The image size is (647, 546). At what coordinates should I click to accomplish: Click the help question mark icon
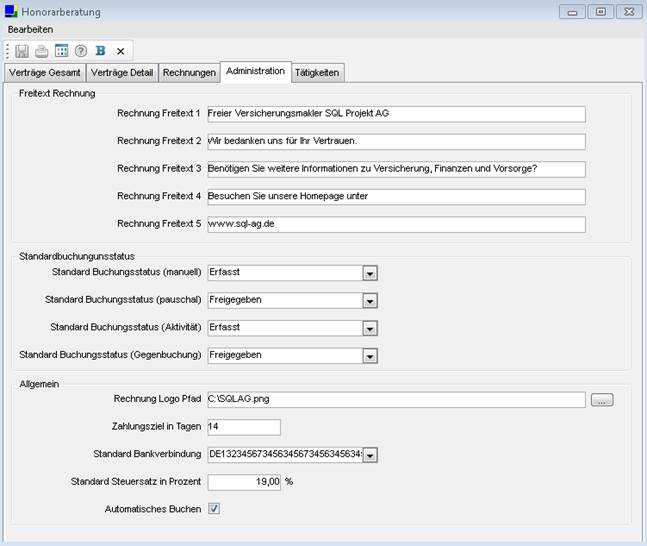click(81, 51)
